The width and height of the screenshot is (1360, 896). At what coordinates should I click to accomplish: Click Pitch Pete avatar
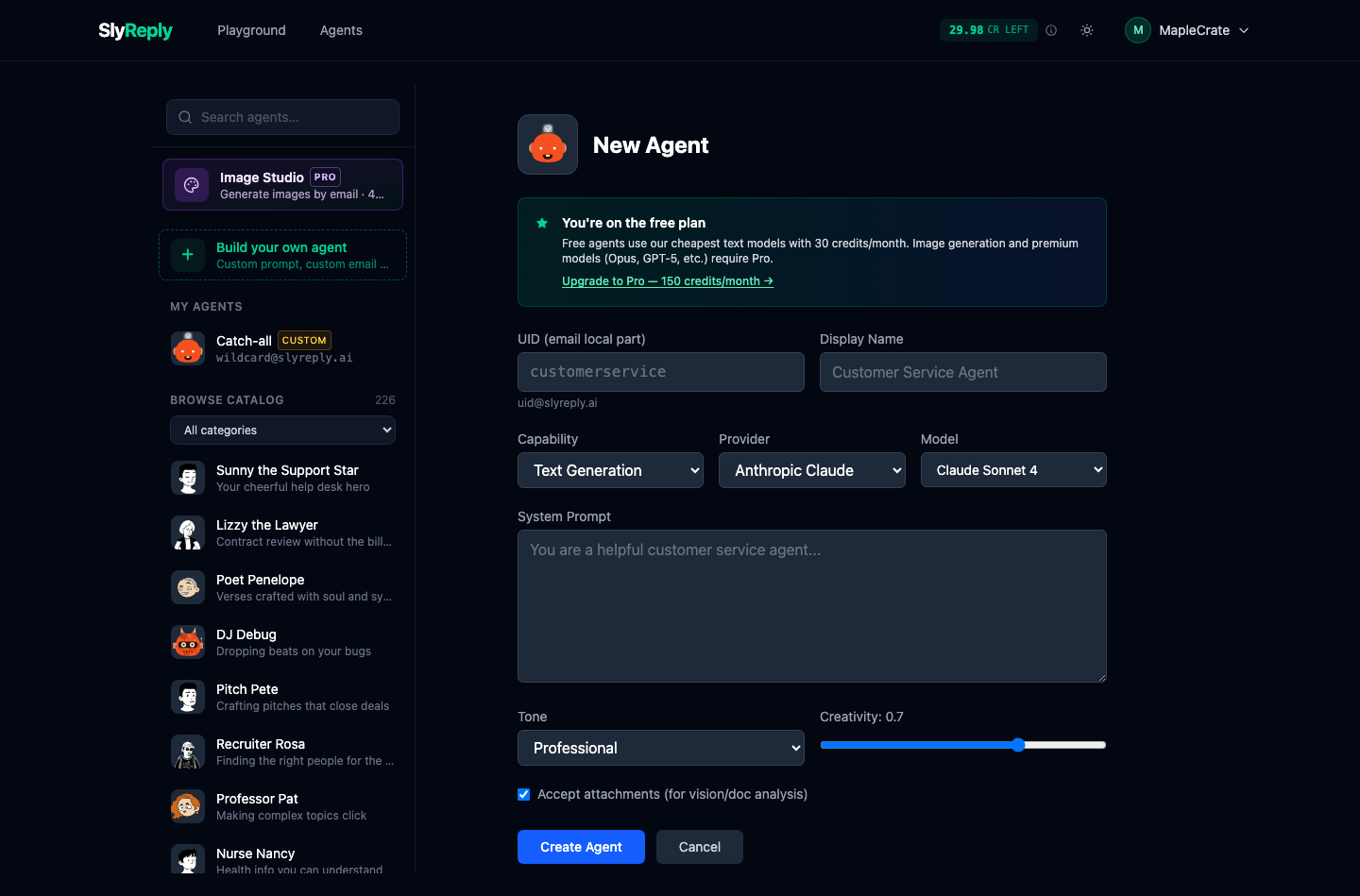pos(188,697)
